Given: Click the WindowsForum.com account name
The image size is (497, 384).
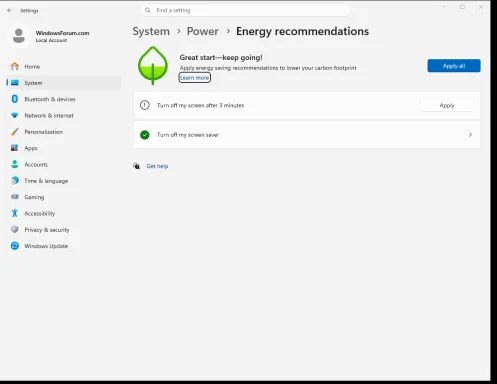Looking at the screenshot, I should tap(62, 33).
